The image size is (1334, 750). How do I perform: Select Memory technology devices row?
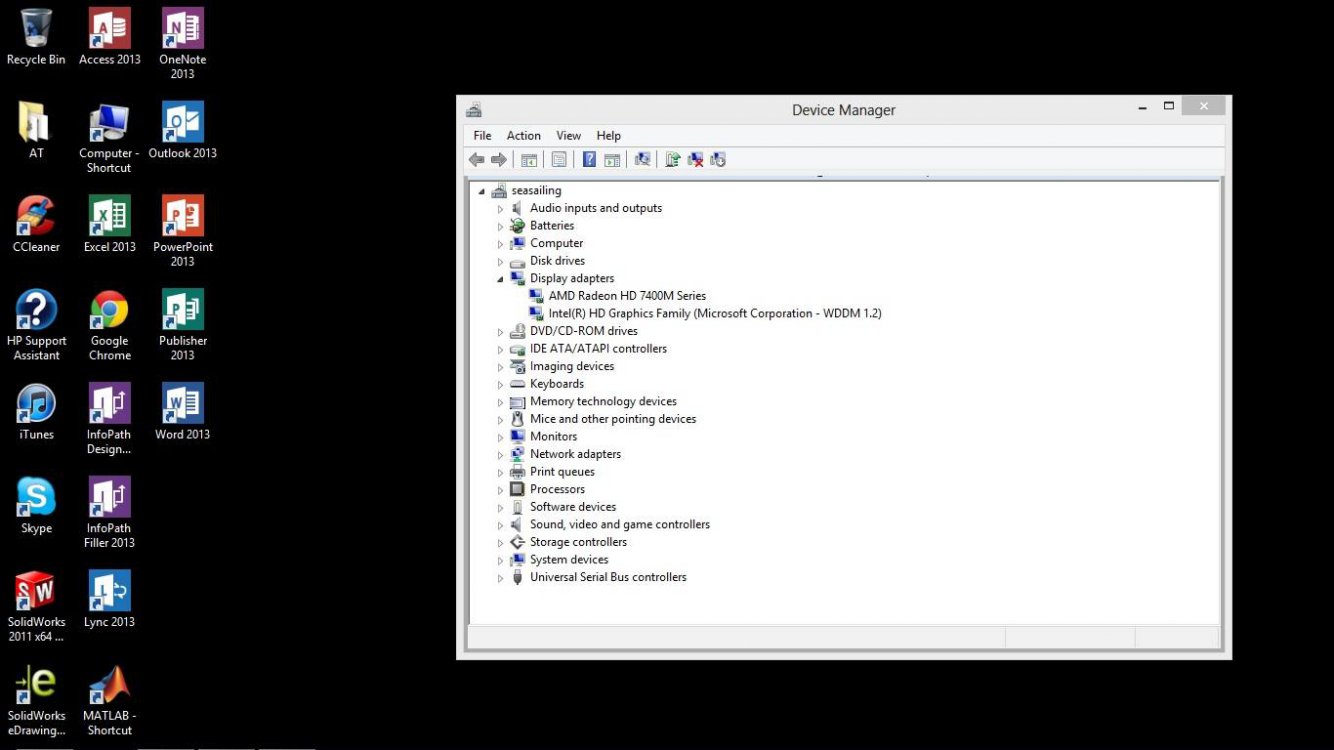click(603, 402)
